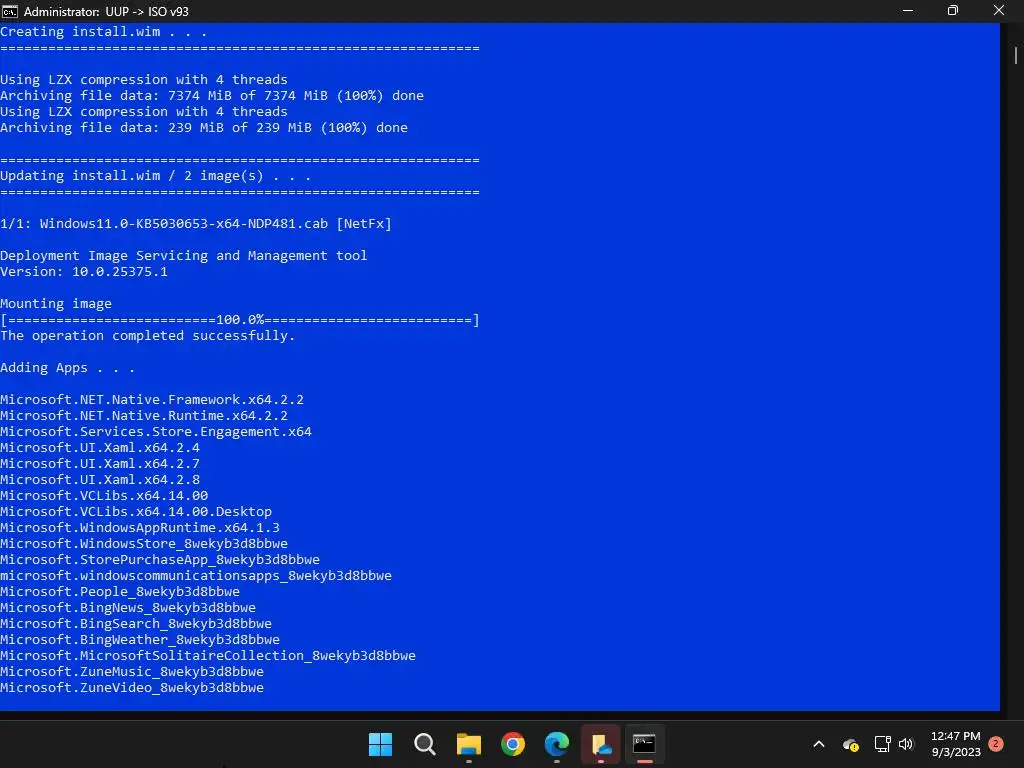Click the console vertical scrollbar thumb
The height and width of the screenshot is (768, 1024).
click(1016, 54)
